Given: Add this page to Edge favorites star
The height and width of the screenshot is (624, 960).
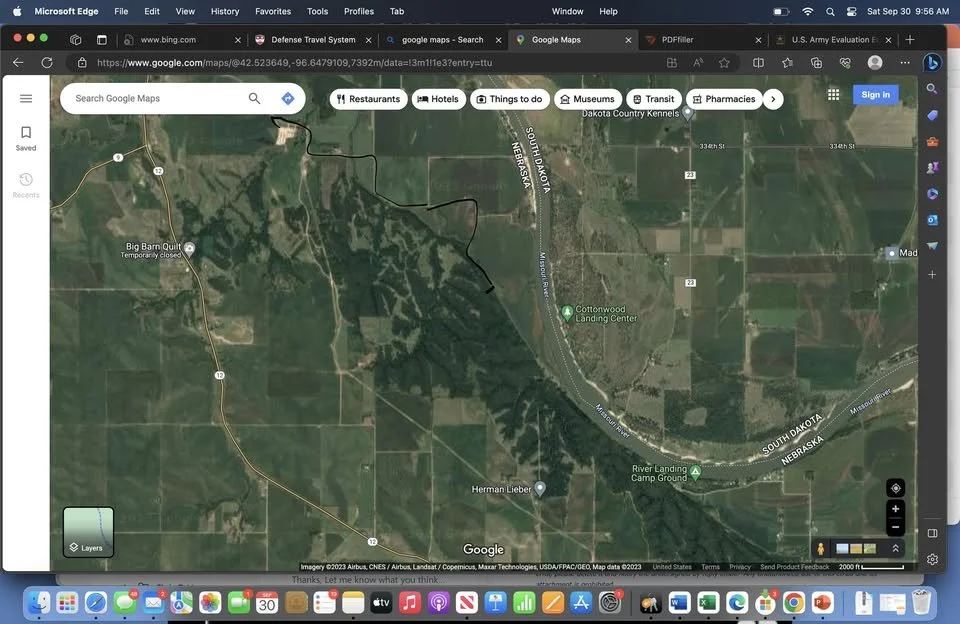Looking at the screenshot, I should click(x=724, y=62).
